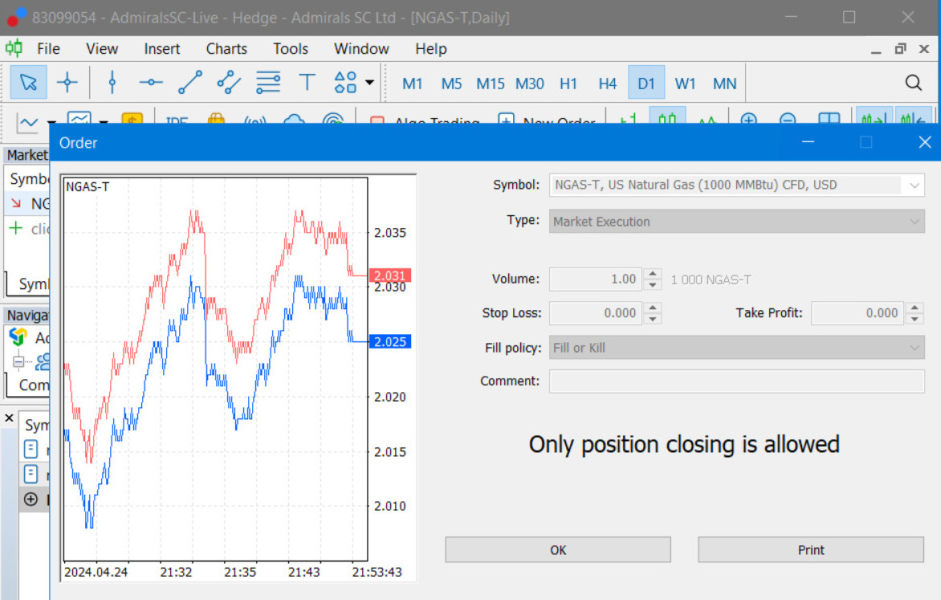Select the horizontal line tool
This screenshot has height=600, width=941.
[151, 83]
